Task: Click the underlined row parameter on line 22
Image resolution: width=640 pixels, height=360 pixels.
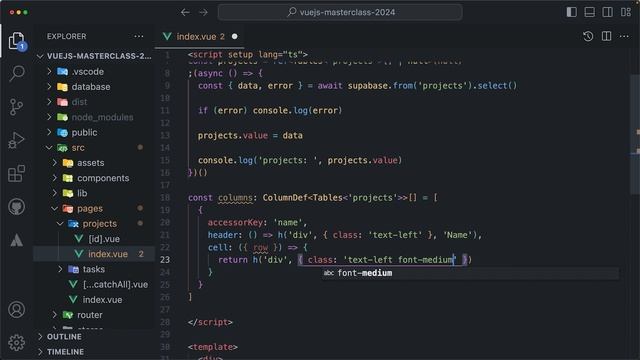Action: point(260,248)
